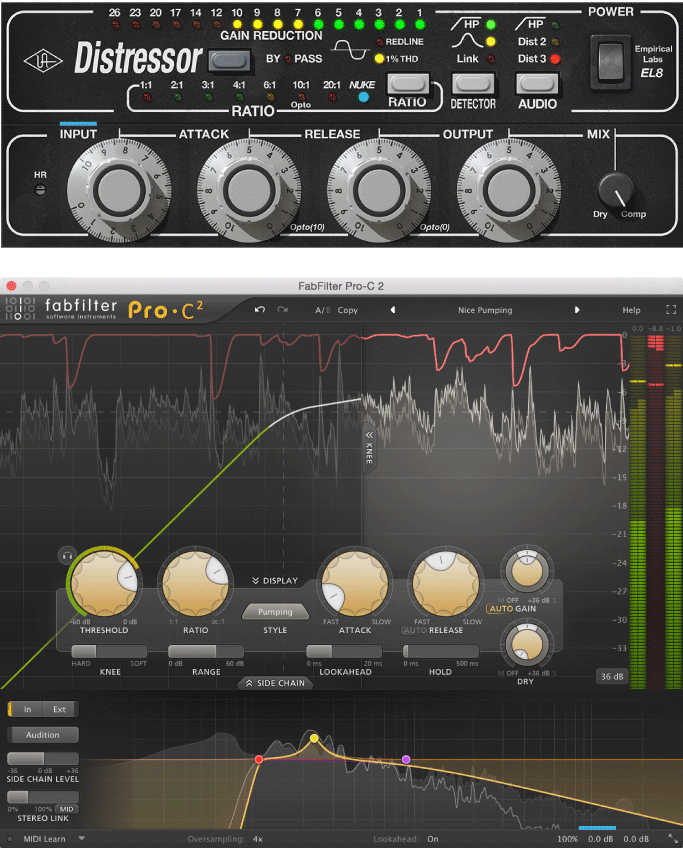
Task: Push the AUDIO mode button
Action: click(538, 84)
